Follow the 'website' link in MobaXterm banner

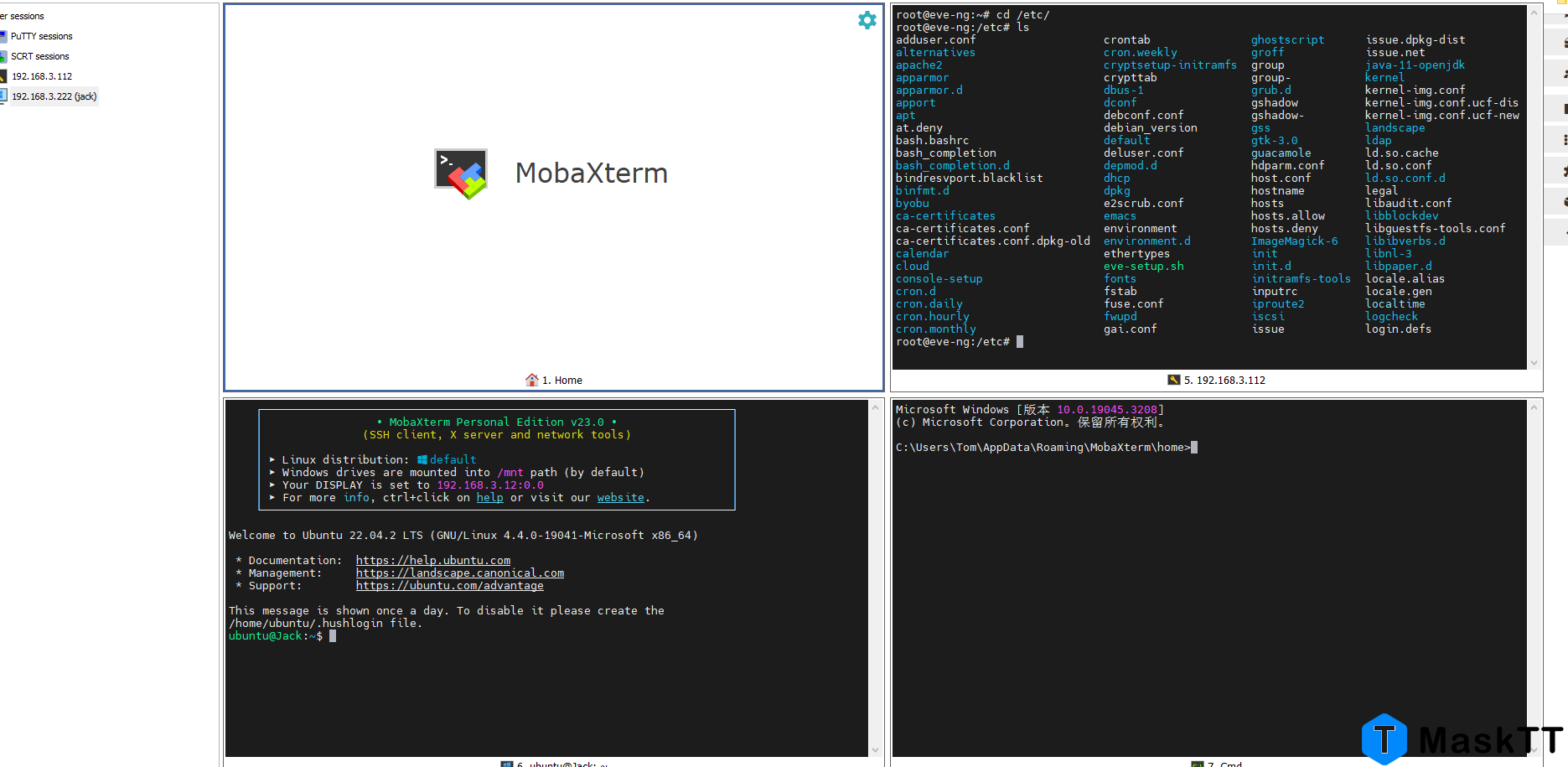(621, 497)
